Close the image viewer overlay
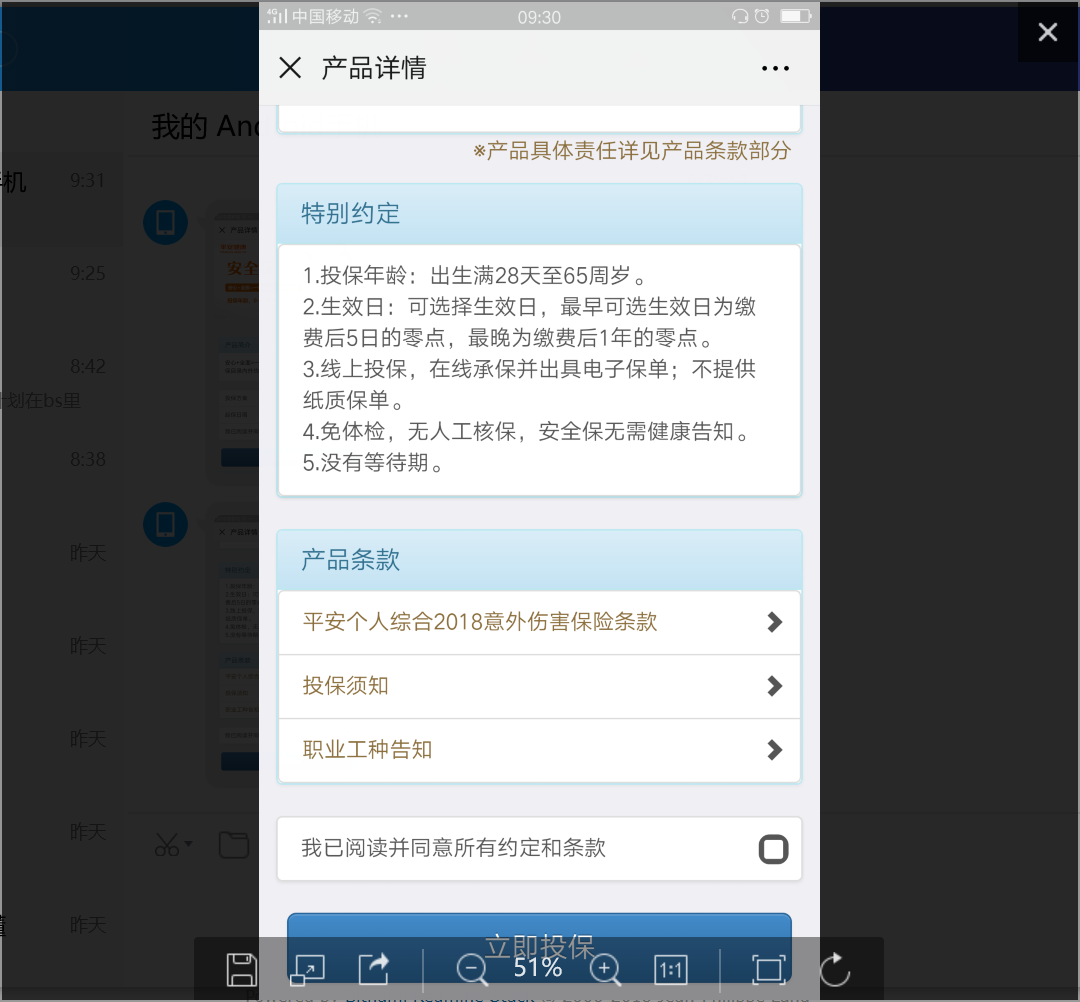Screen dimensions: 1080x1002 point(1048,32)
